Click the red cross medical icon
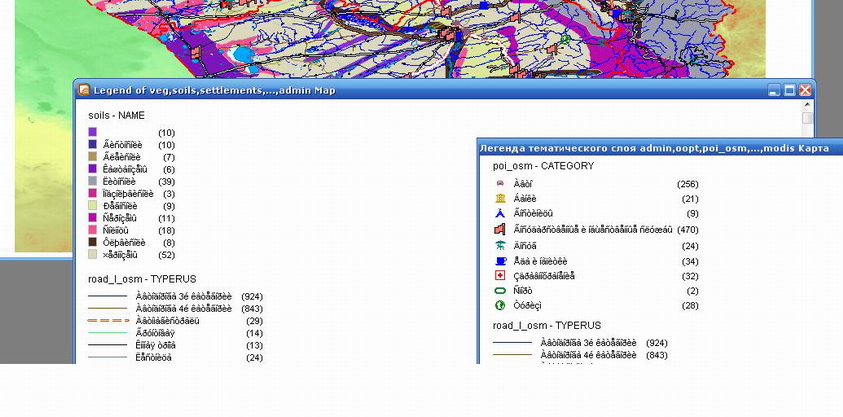 point(500,276)
